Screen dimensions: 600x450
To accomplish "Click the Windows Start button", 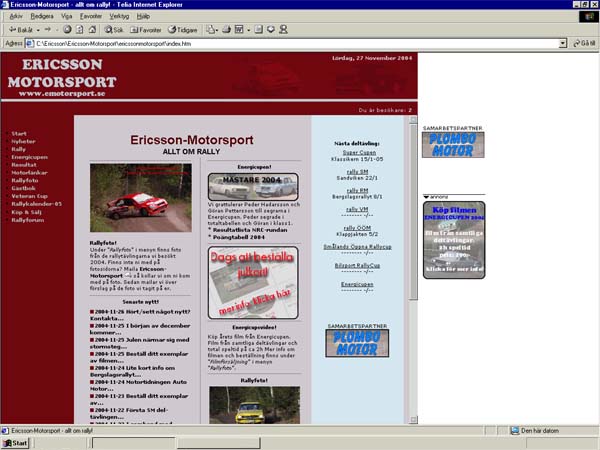I will [15, 443].
